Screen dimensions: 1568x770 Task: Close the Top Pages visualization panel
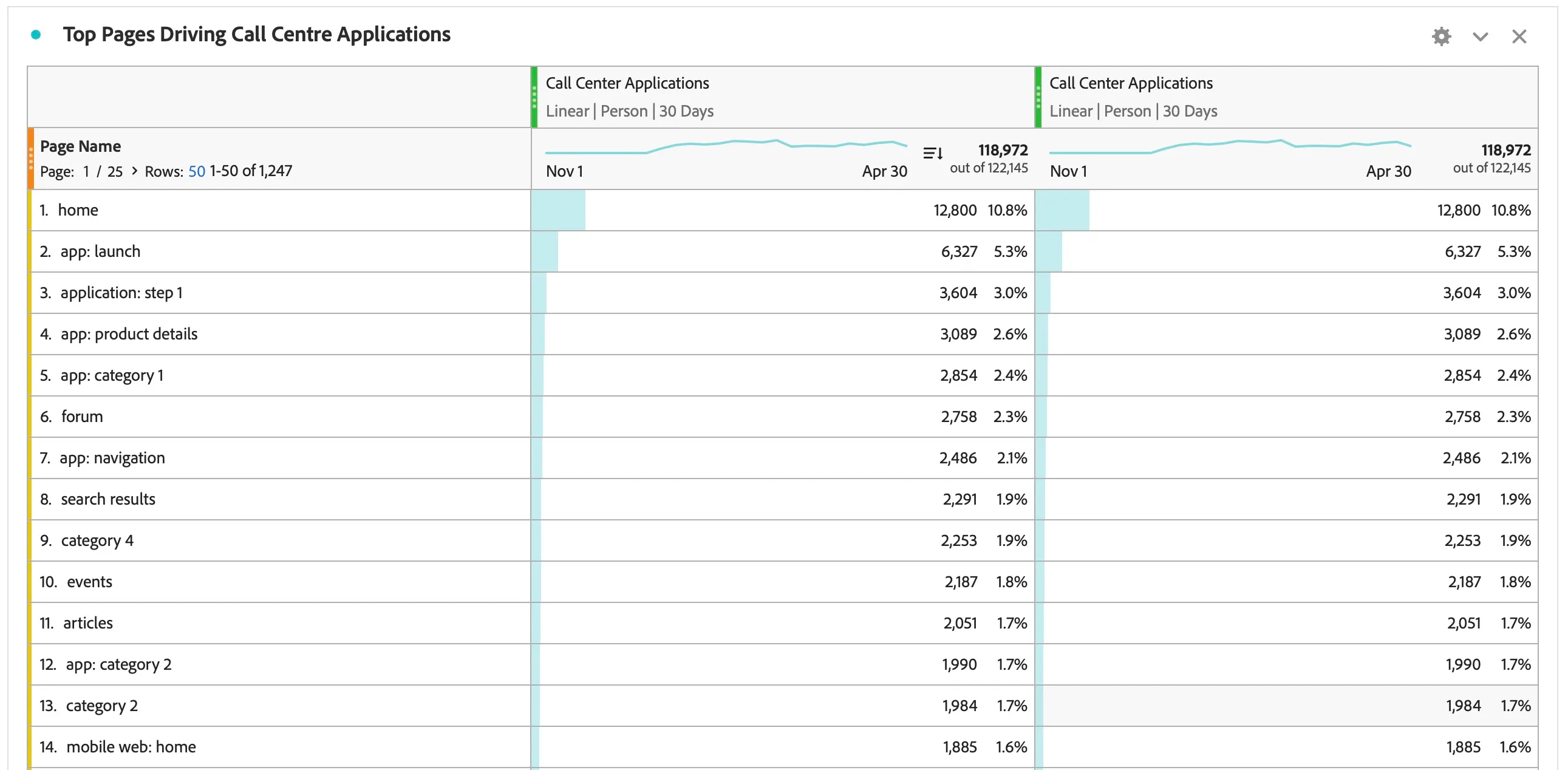pos(1519,36)
